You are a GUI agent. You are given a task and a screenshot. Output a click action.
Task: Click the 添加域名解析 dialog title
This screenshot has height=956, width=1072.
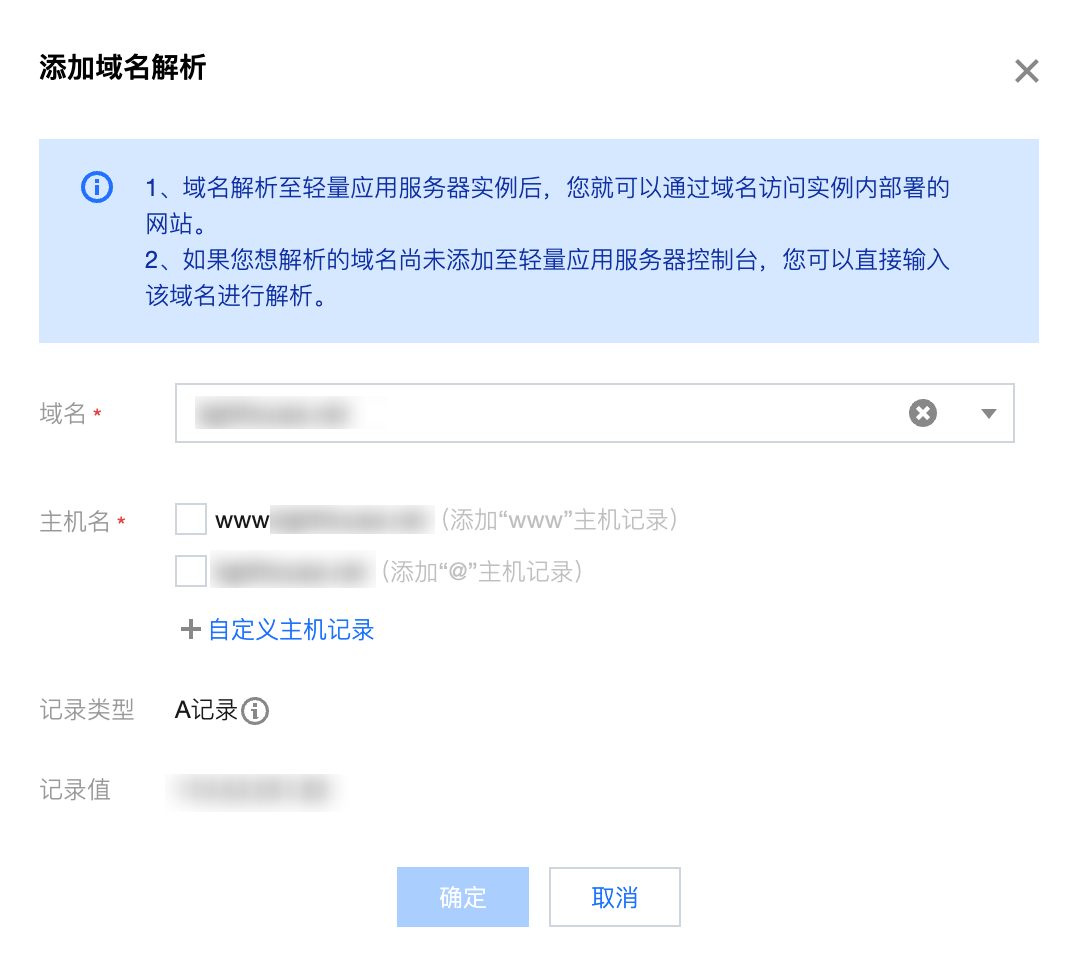click(x=122, y=68)
